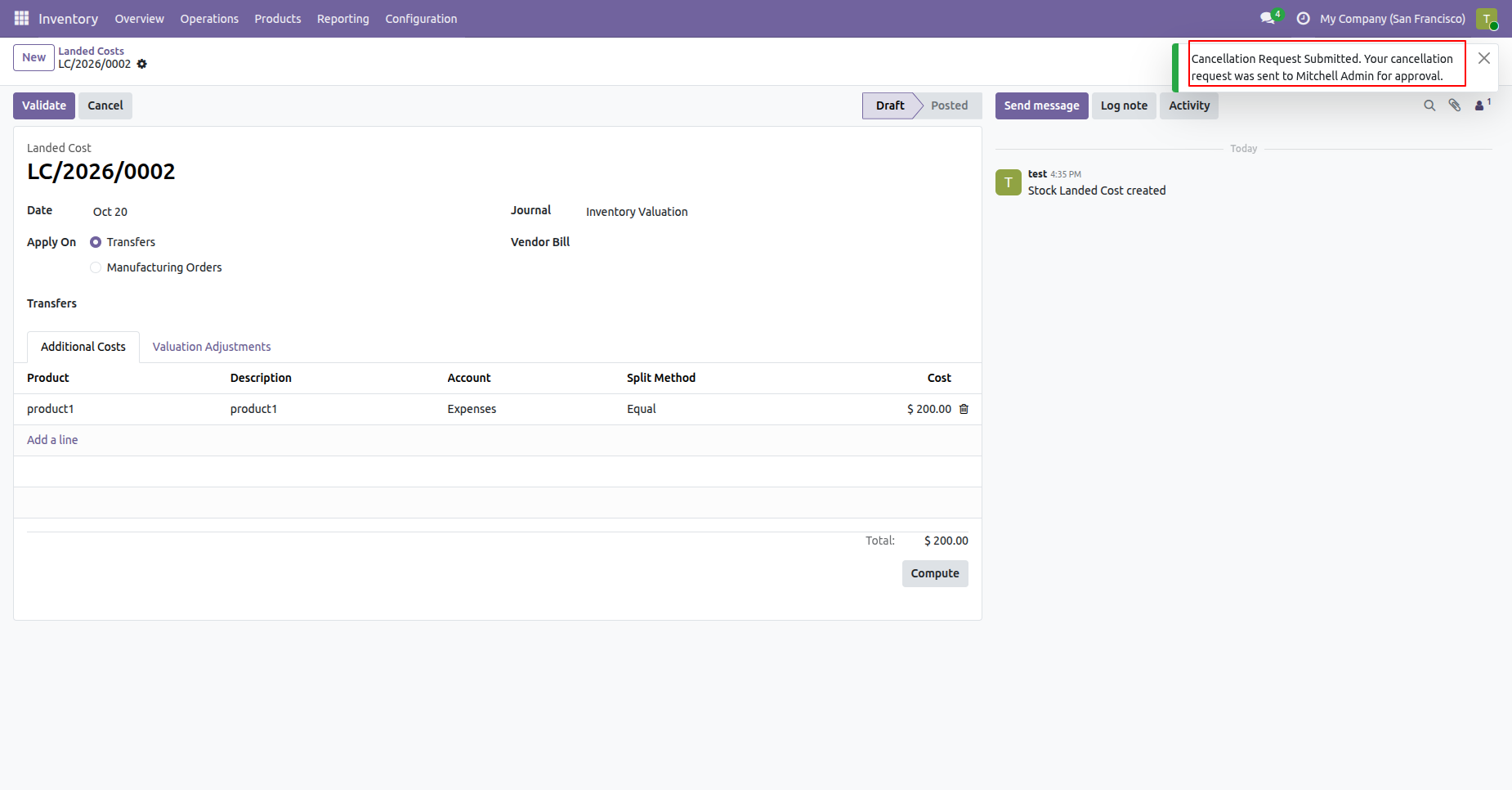The height and width of the screenshot is (790, 1512).
Task: Open the user avatar menu in top bar
Action: [1487, 18]
